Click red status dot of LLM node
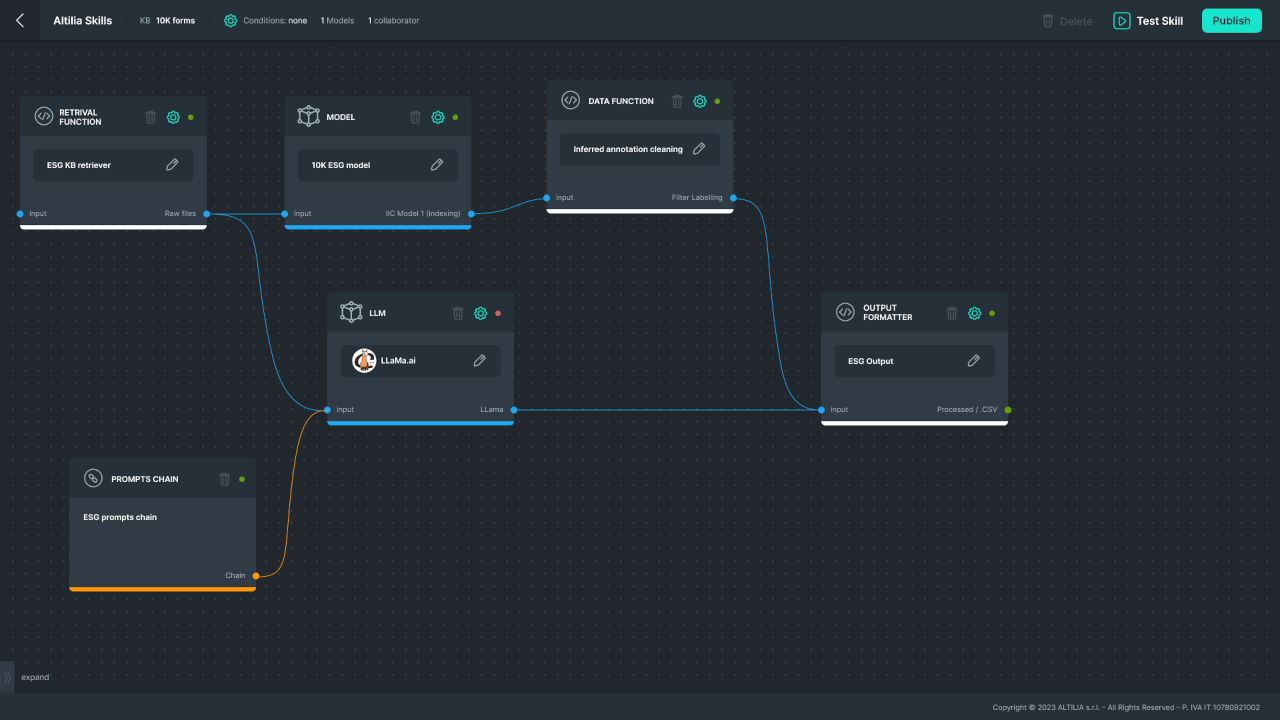 click(498, 313)
